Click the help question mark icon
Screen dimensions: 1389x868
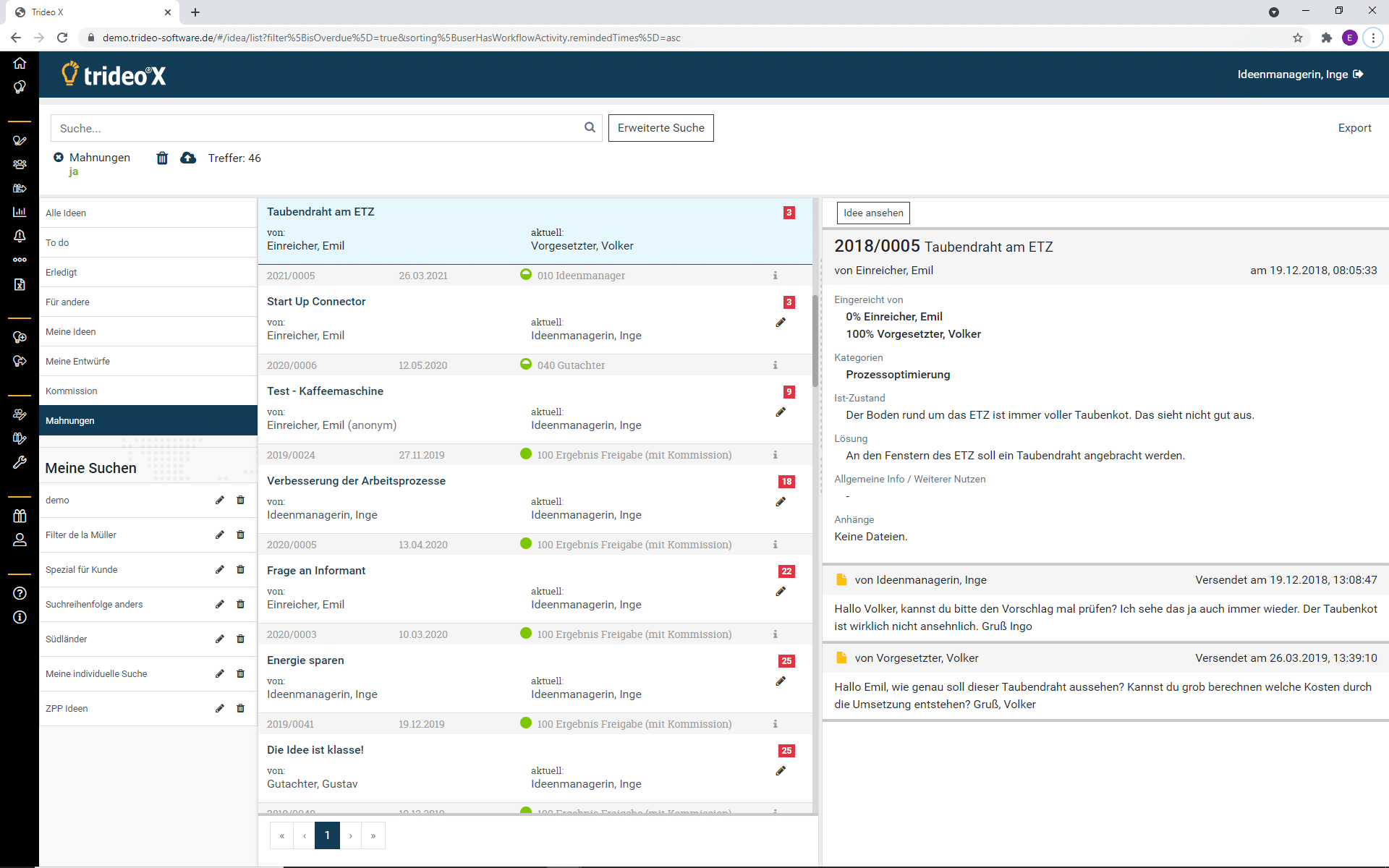(x=20, y=593)
